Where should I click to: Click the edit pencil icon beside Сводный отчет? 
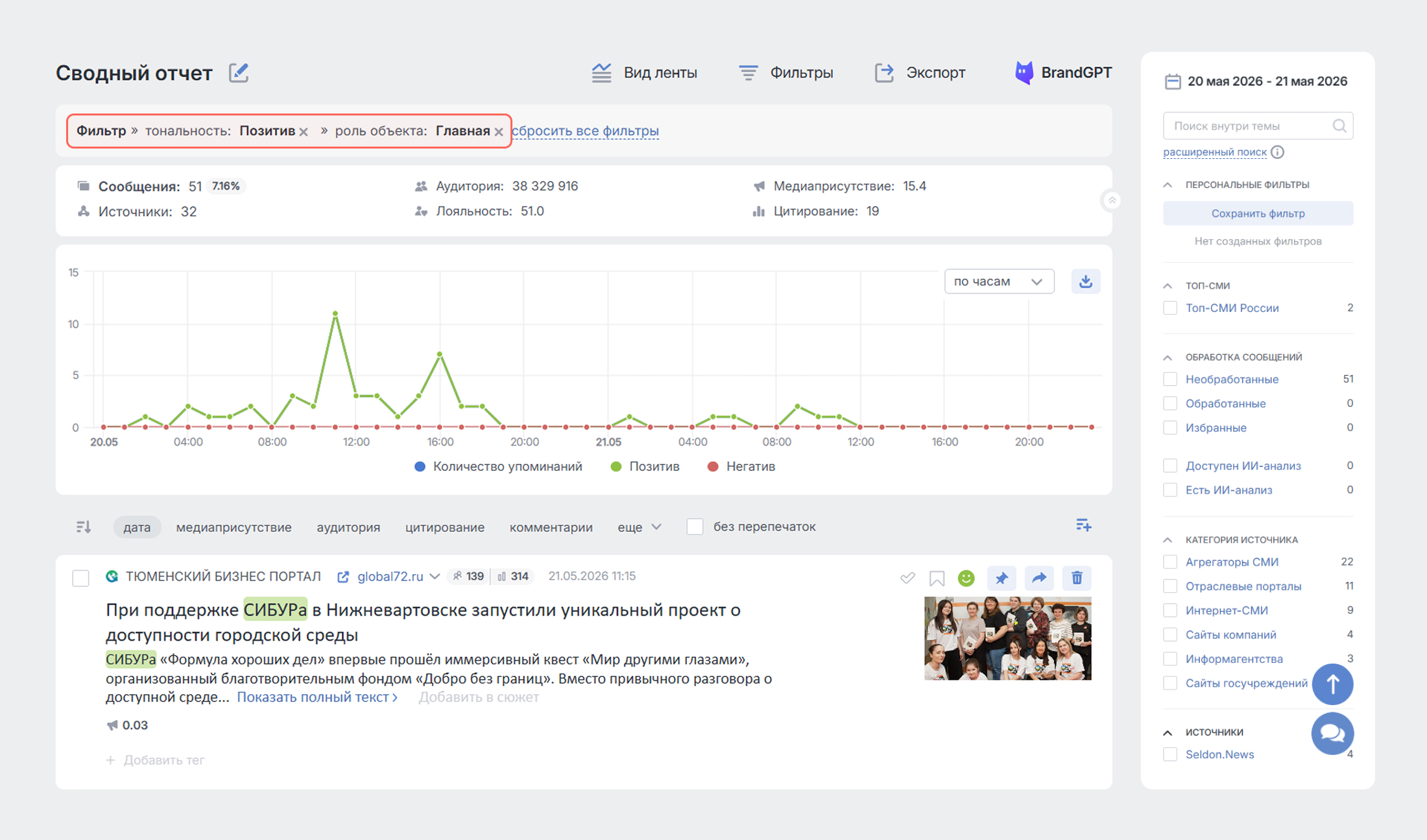239,73
